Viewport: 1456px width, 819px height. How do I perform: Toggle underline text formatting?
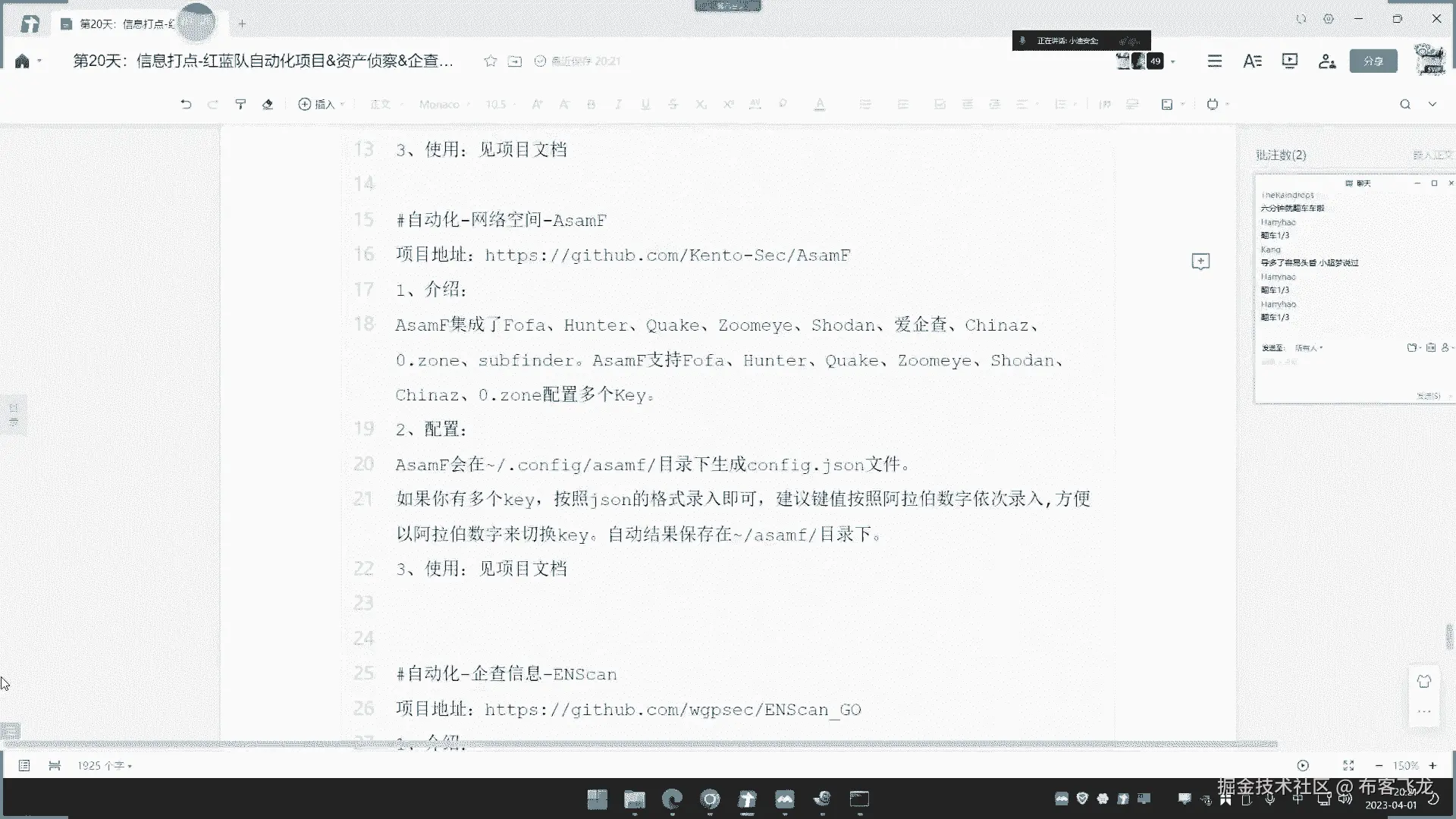pos(645,105)
